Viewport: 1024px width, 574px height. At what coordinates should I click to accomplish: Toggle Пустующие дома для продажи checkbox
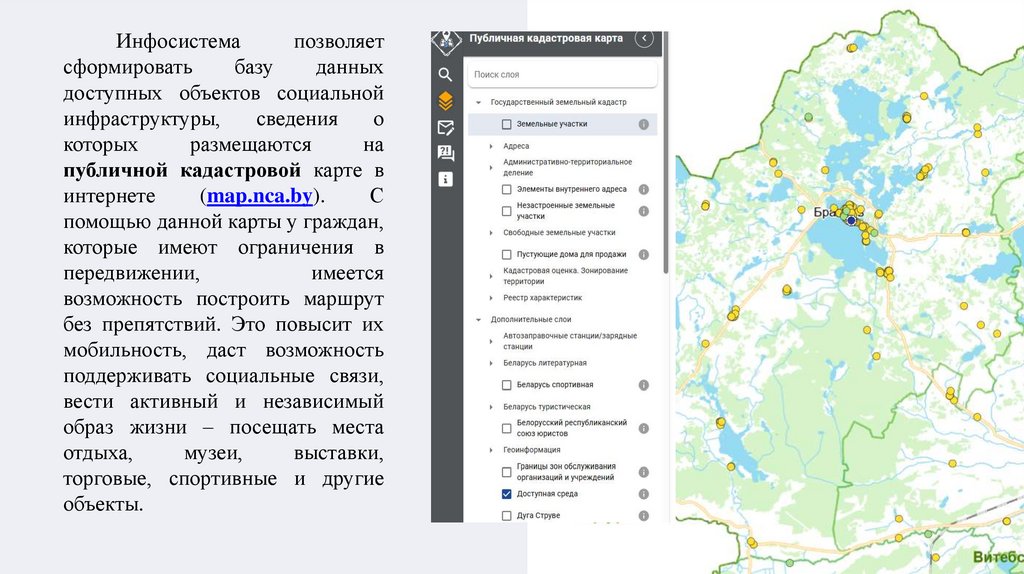tap(507, 254)
